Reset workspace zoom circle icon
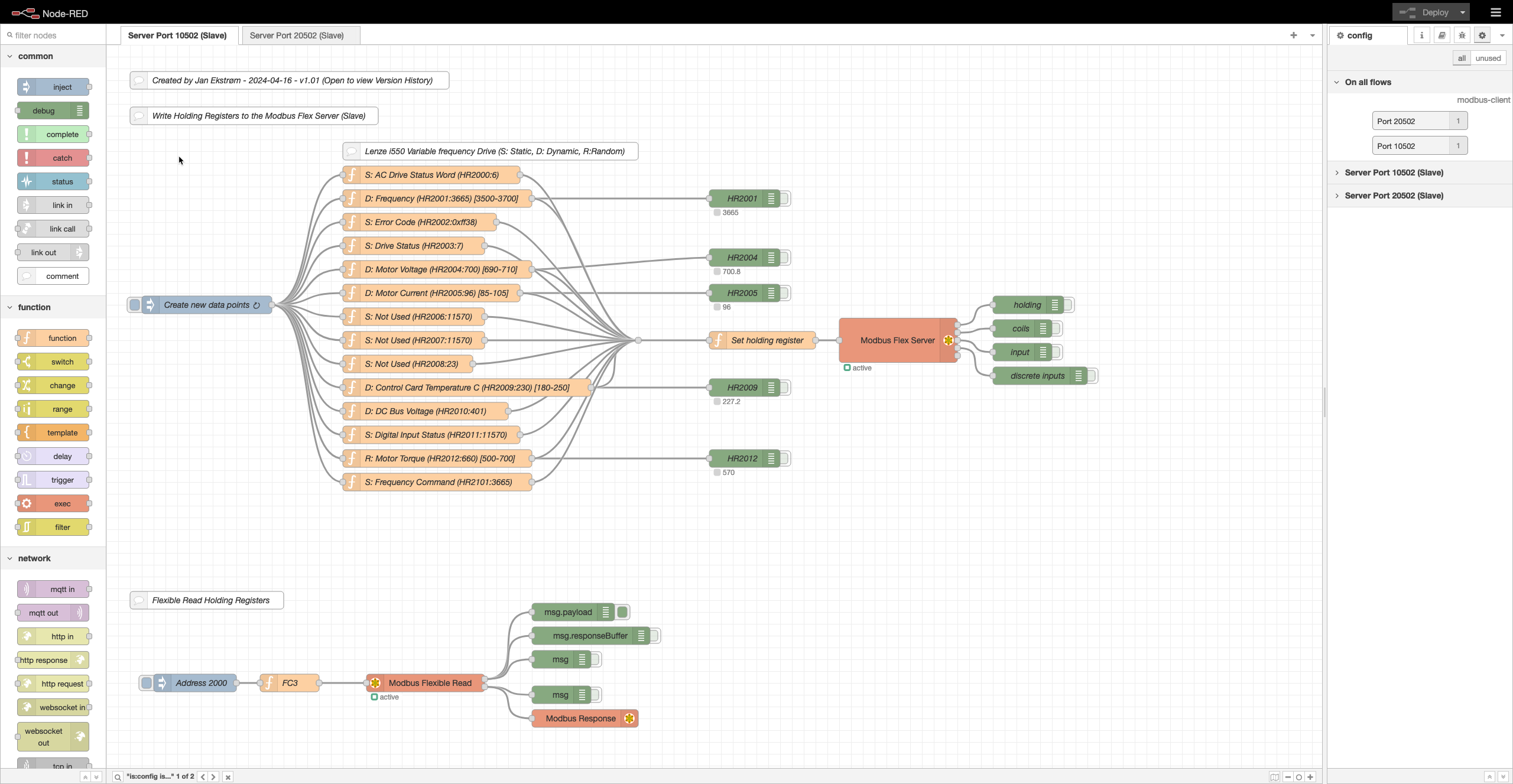 pyautogui.click(x=1299, y=777)
